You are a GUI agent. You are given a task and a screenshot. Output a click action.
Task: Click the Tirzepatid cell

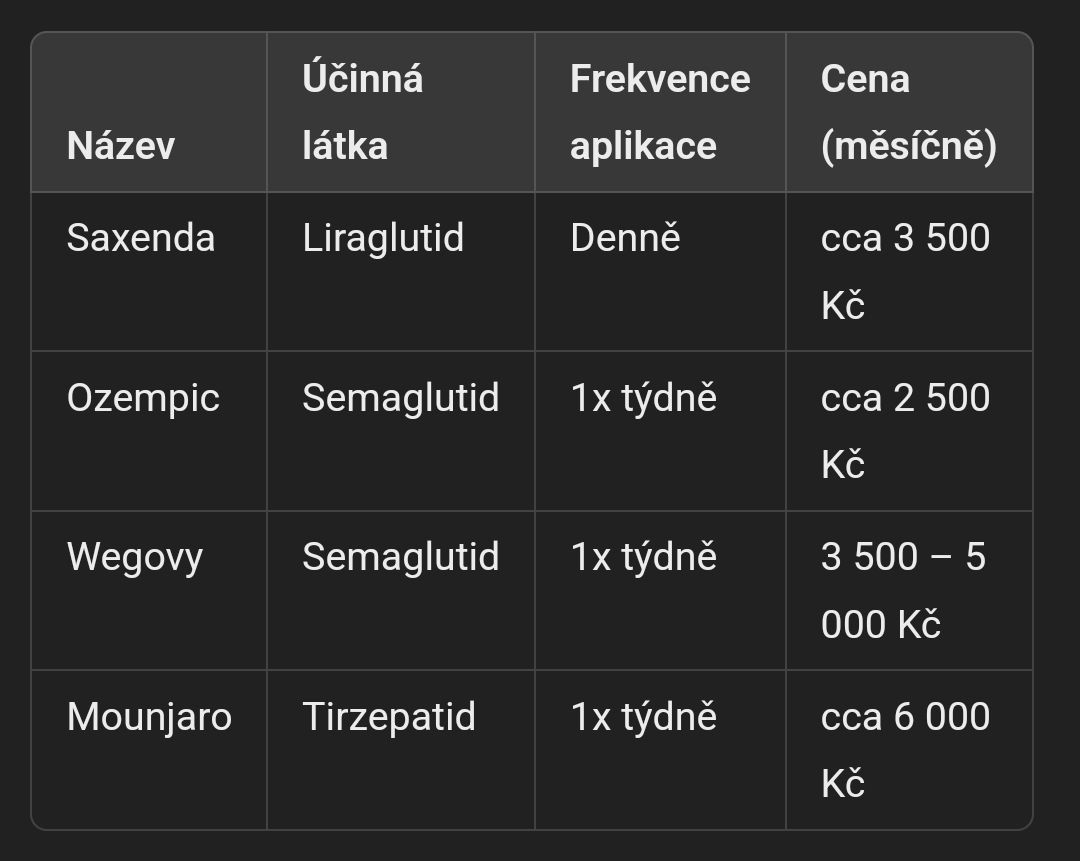click(x=401, y=749)
